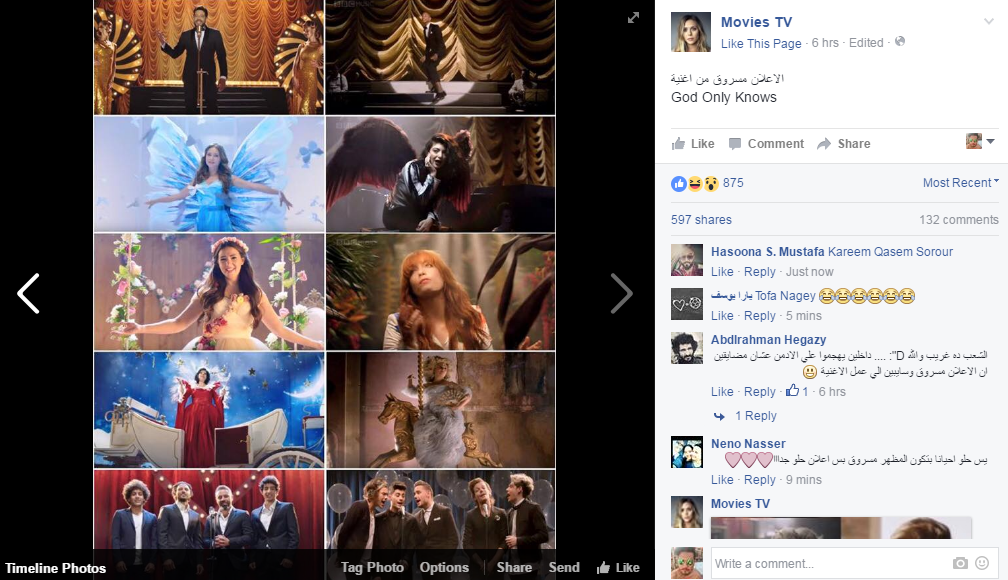Open the Movies TV page name link

[756, 22]
